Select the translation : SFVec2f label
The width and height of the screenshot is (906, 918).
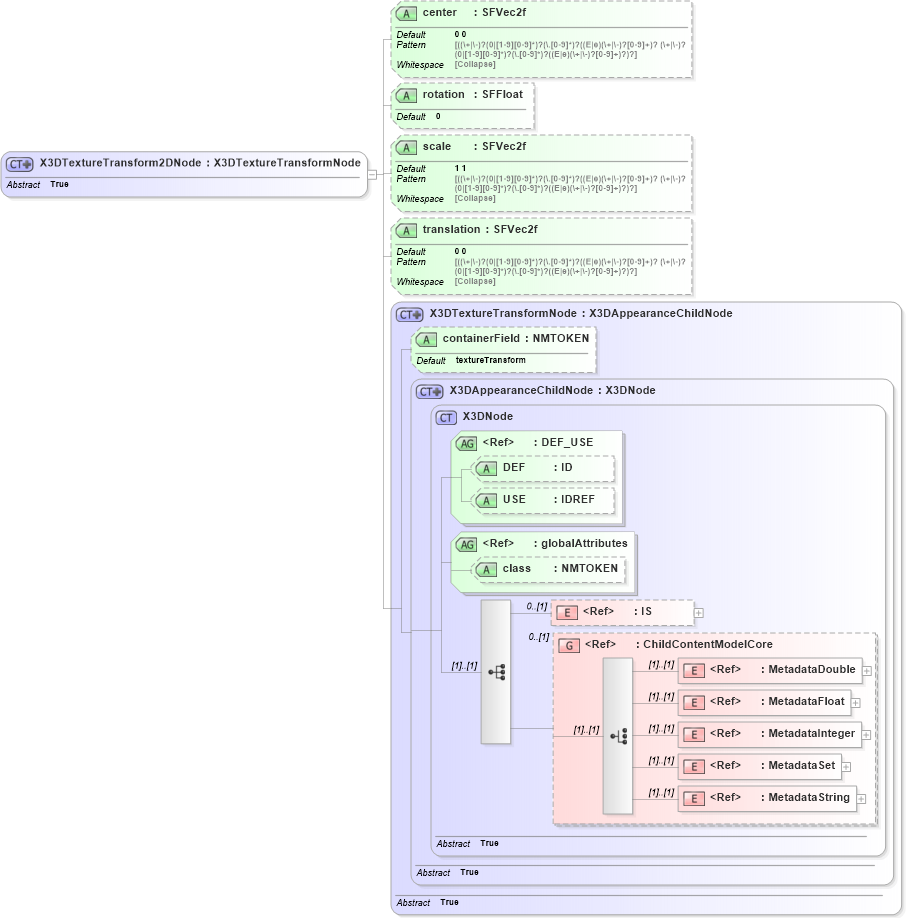pyautogui.click(x=480, y=230)
